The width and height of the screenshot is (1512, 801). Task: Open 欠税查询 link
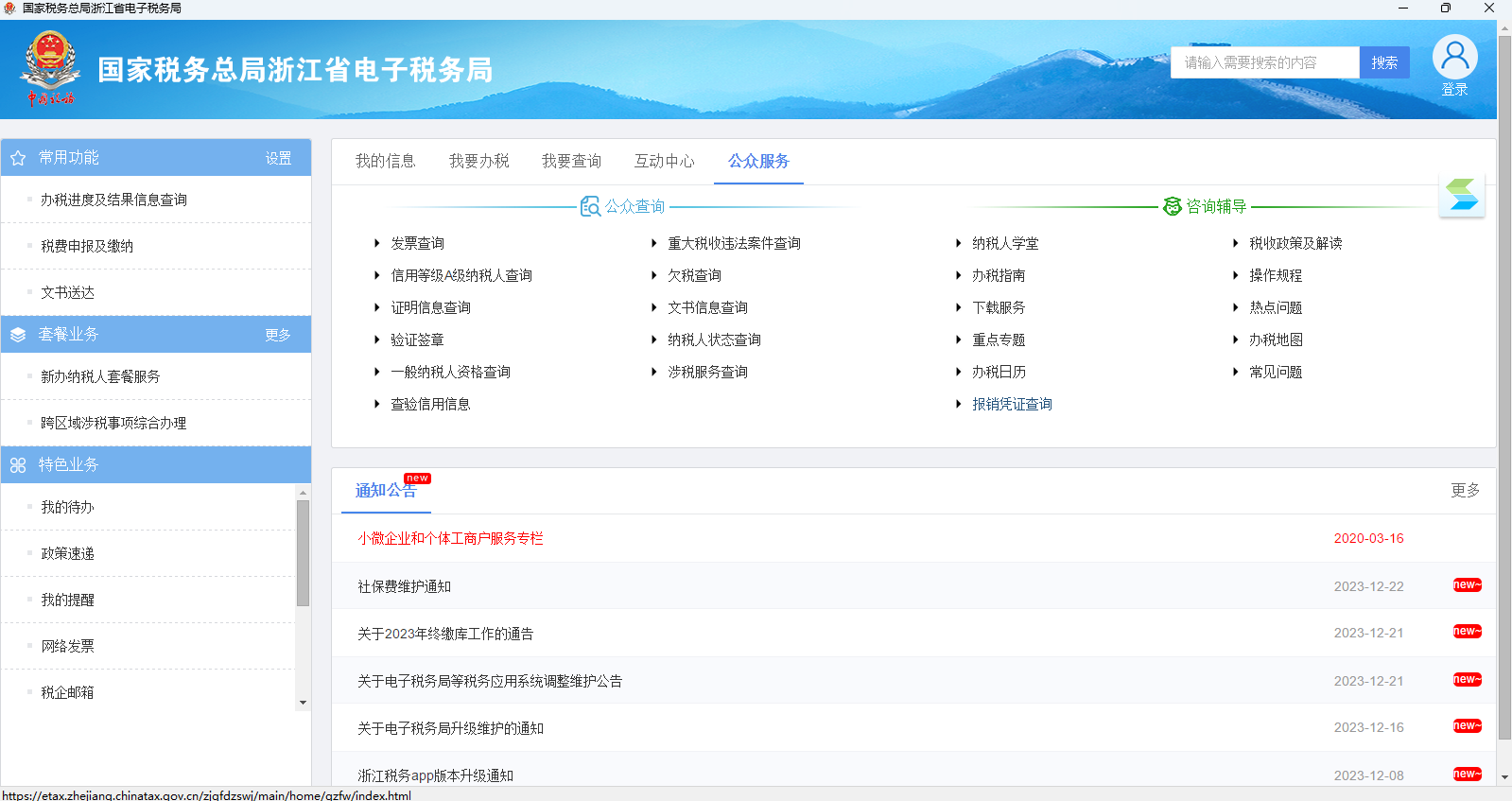click(694, 275)
